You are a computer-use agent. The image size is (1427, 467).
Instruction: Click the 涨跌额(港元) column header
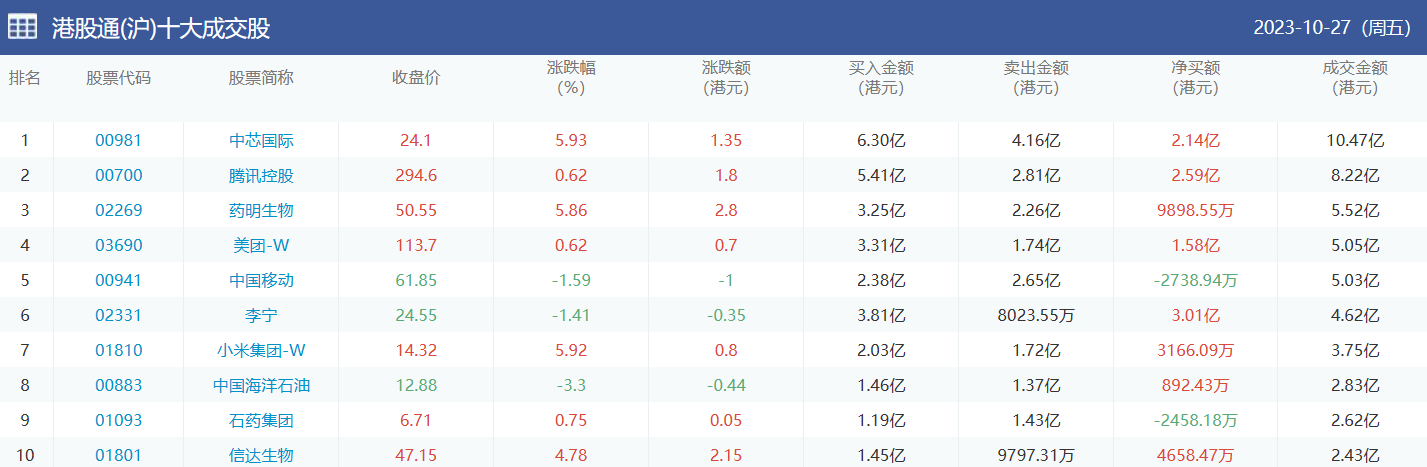[x=726, y=78]
